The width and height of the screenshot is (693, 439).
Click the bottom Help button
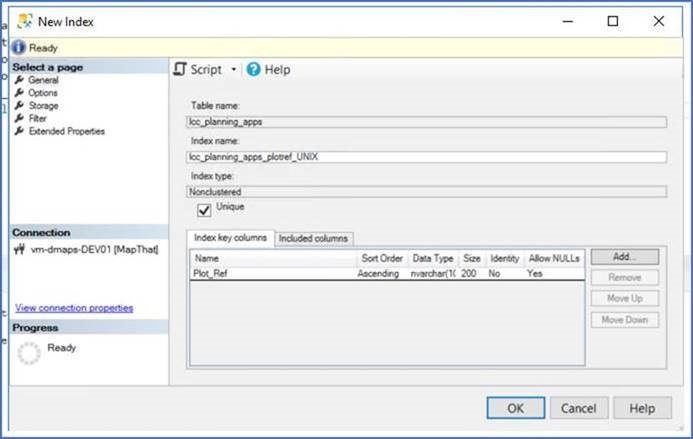point(642,408)
